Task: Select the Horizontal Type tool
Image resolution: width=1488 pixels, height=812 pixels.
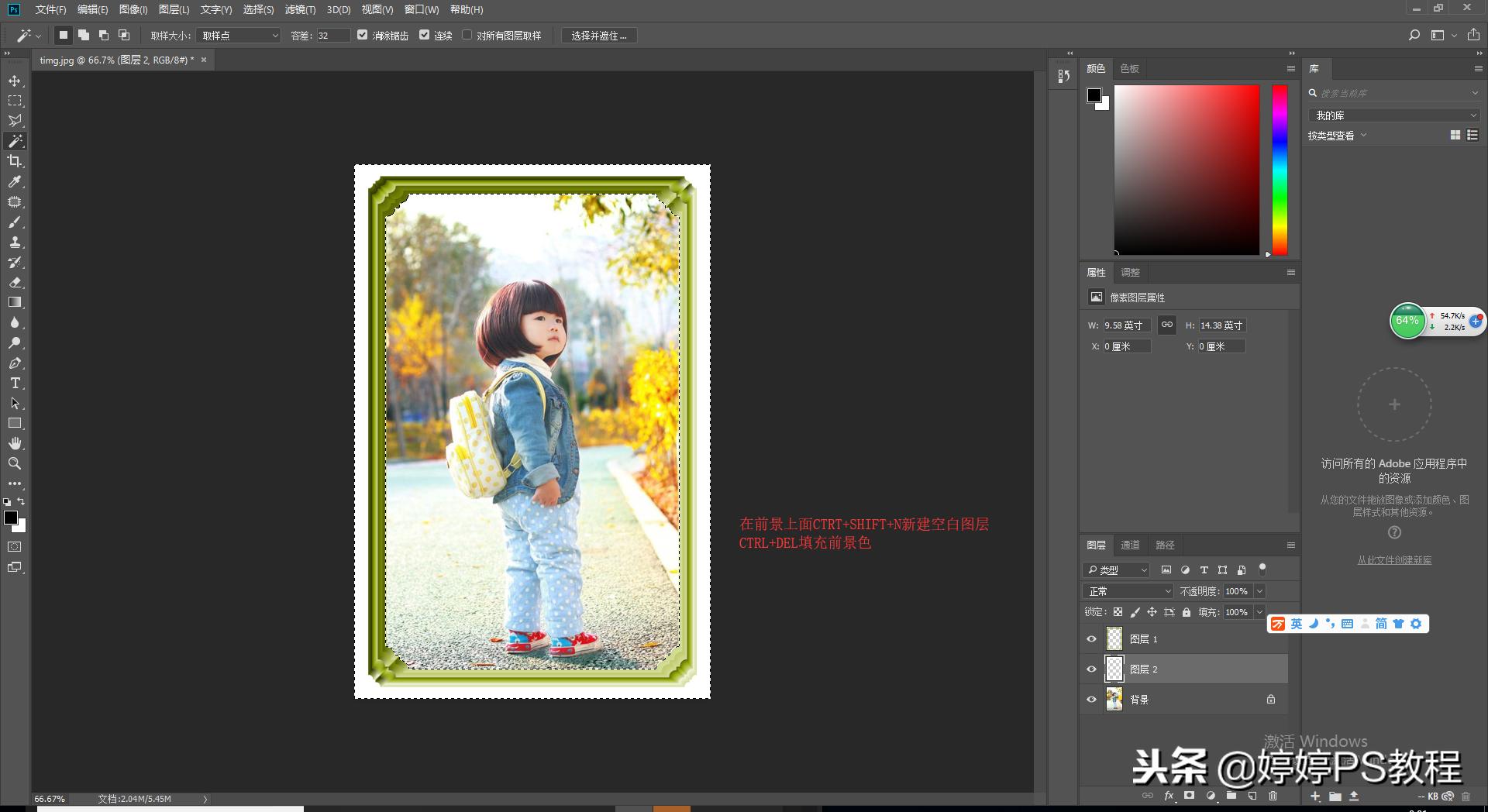Action: [x=15, y=382]
